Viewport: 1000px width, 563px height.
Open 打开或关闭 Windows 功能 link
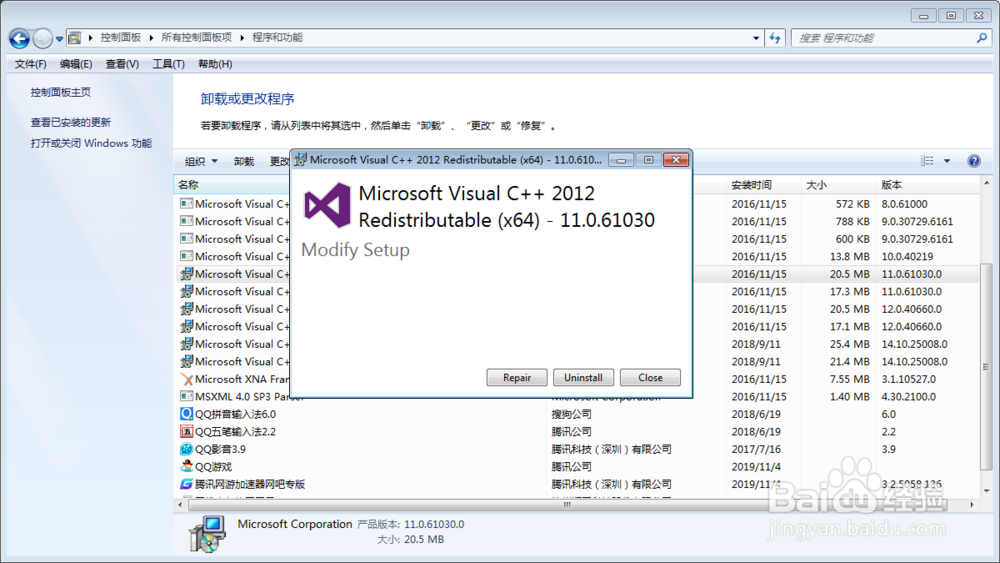point(91,143)
